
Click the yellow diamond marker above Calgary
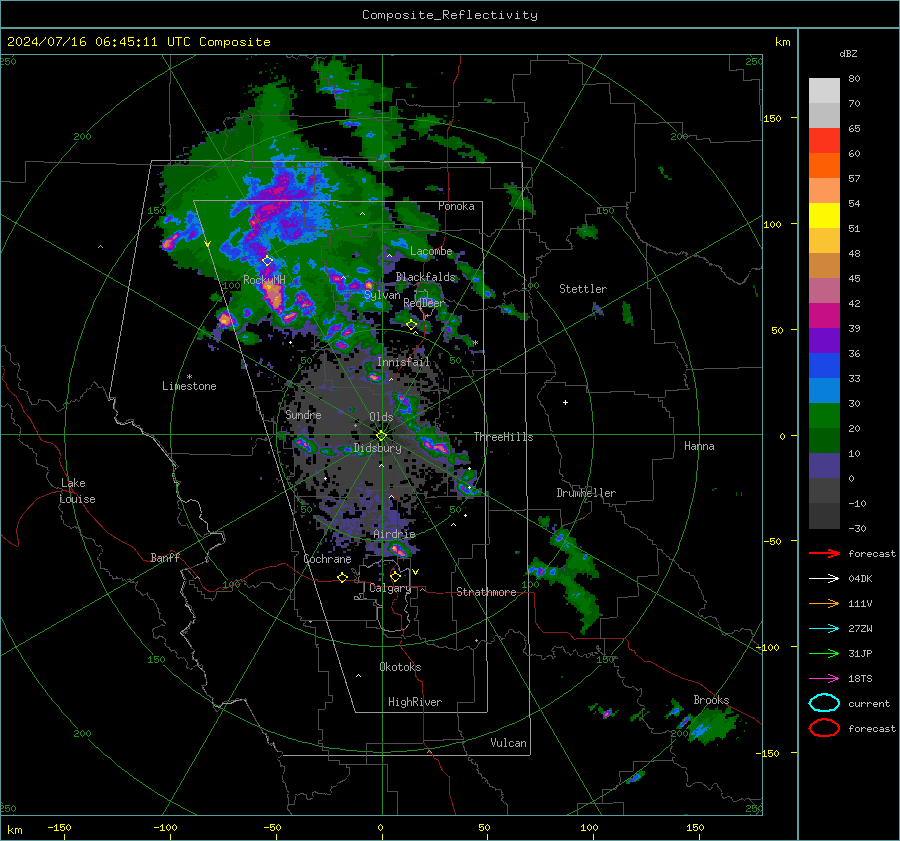click(x=395, y=576)
